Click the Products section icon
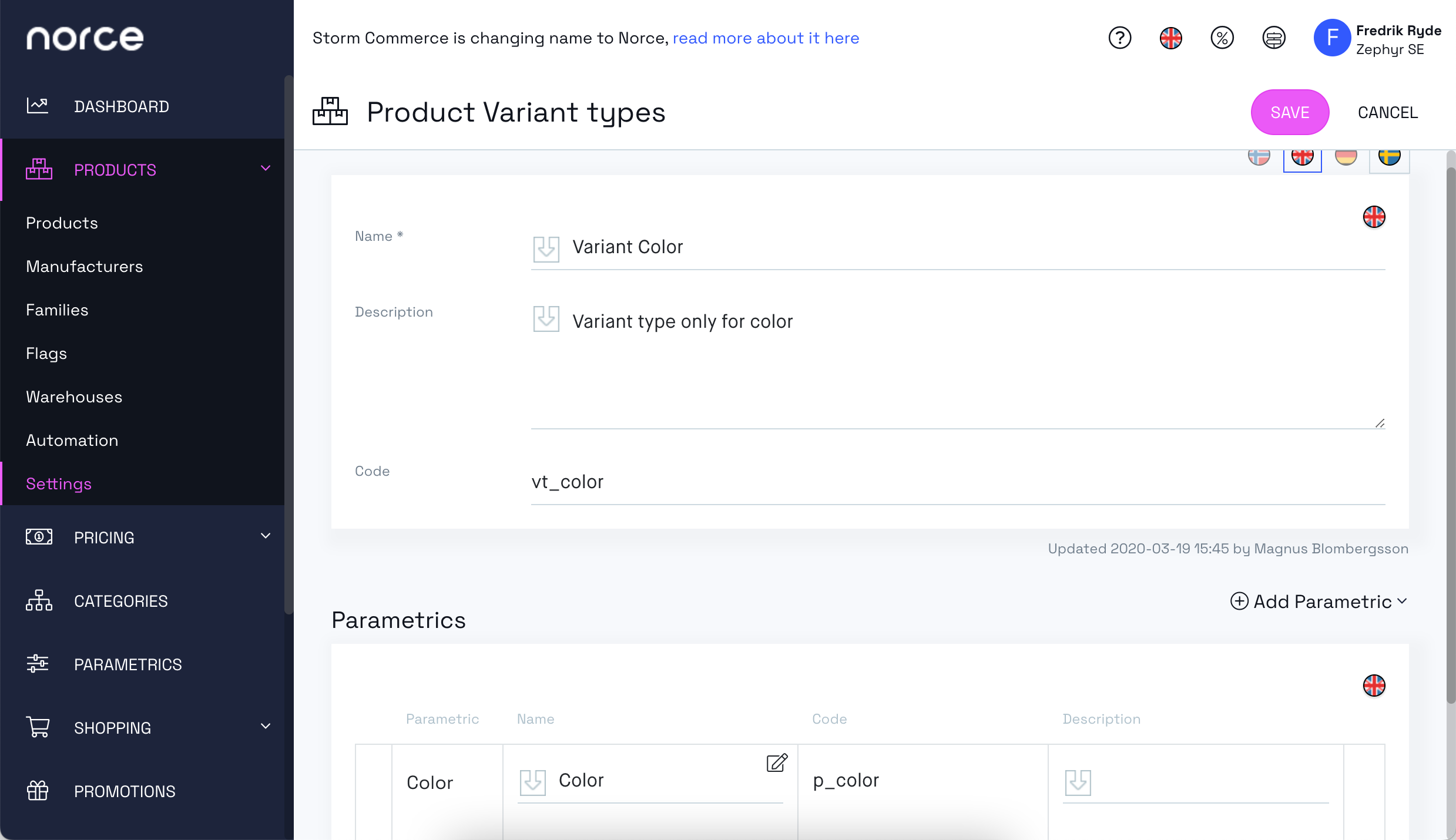1456x840 pixels. pyautogui.click(x=38, y=169)
